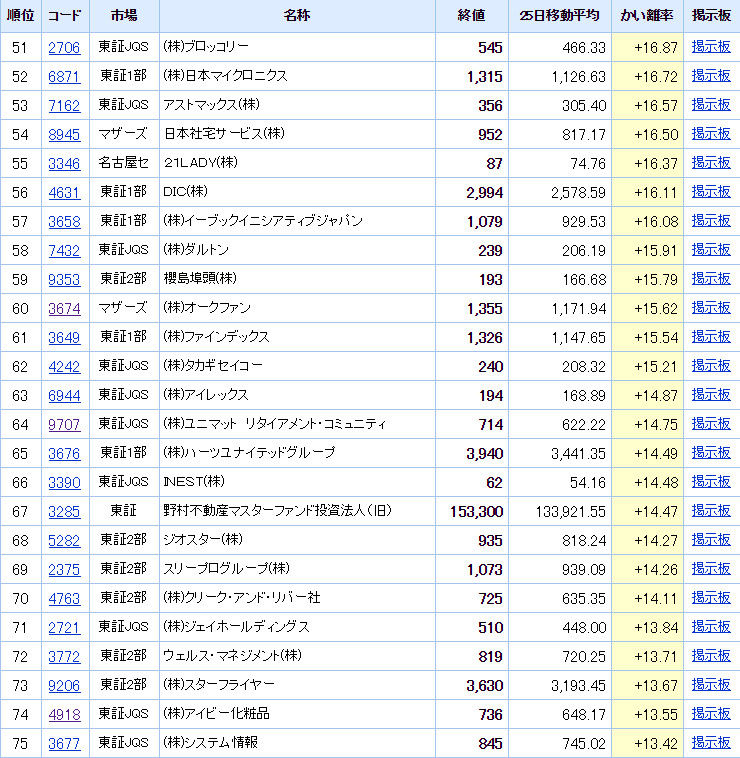Open 掲示板 link for DIC row

[x=711, y=192]
